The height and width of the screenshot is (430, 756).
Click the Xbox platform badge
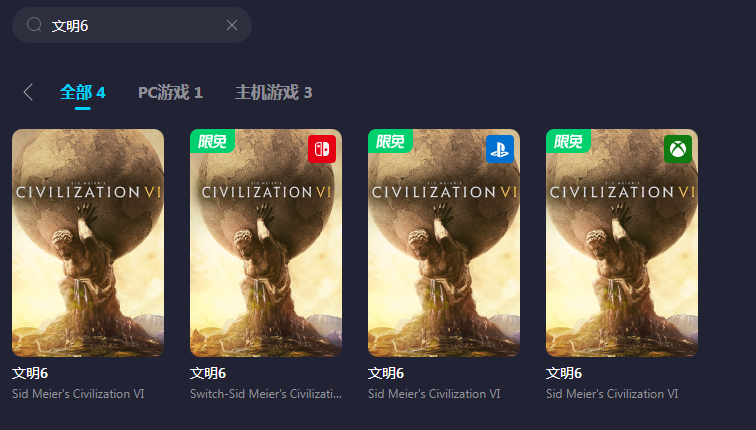click(678, 149)
